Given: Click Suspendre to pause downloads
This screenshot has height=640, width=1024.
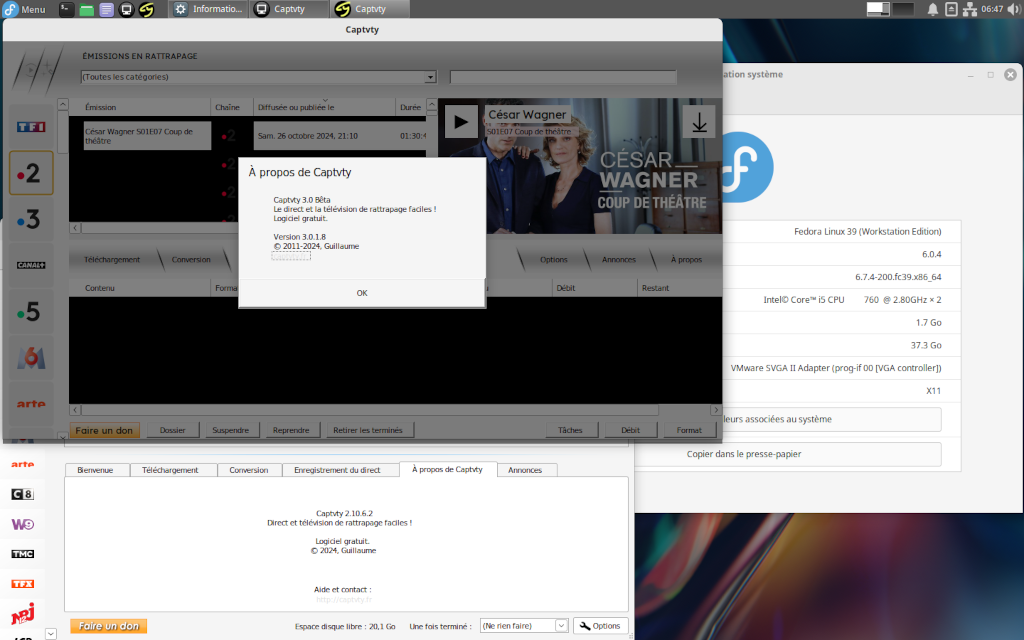Looking at the screenshot, I should [x=231, y=430].
